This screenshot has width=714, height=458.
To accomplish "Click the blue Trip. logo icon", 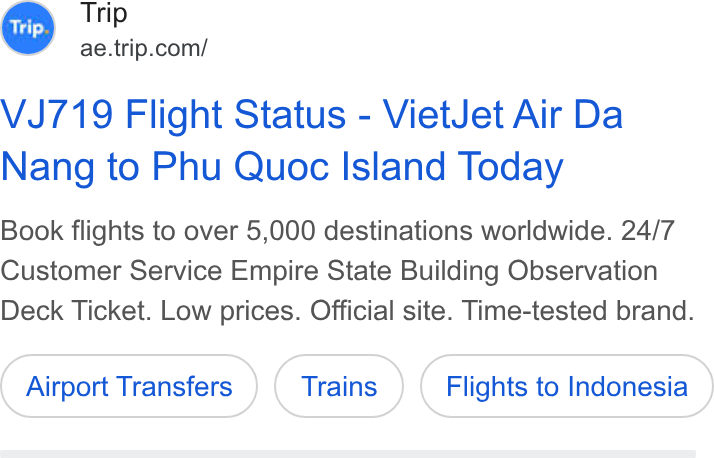I will 28,28.
